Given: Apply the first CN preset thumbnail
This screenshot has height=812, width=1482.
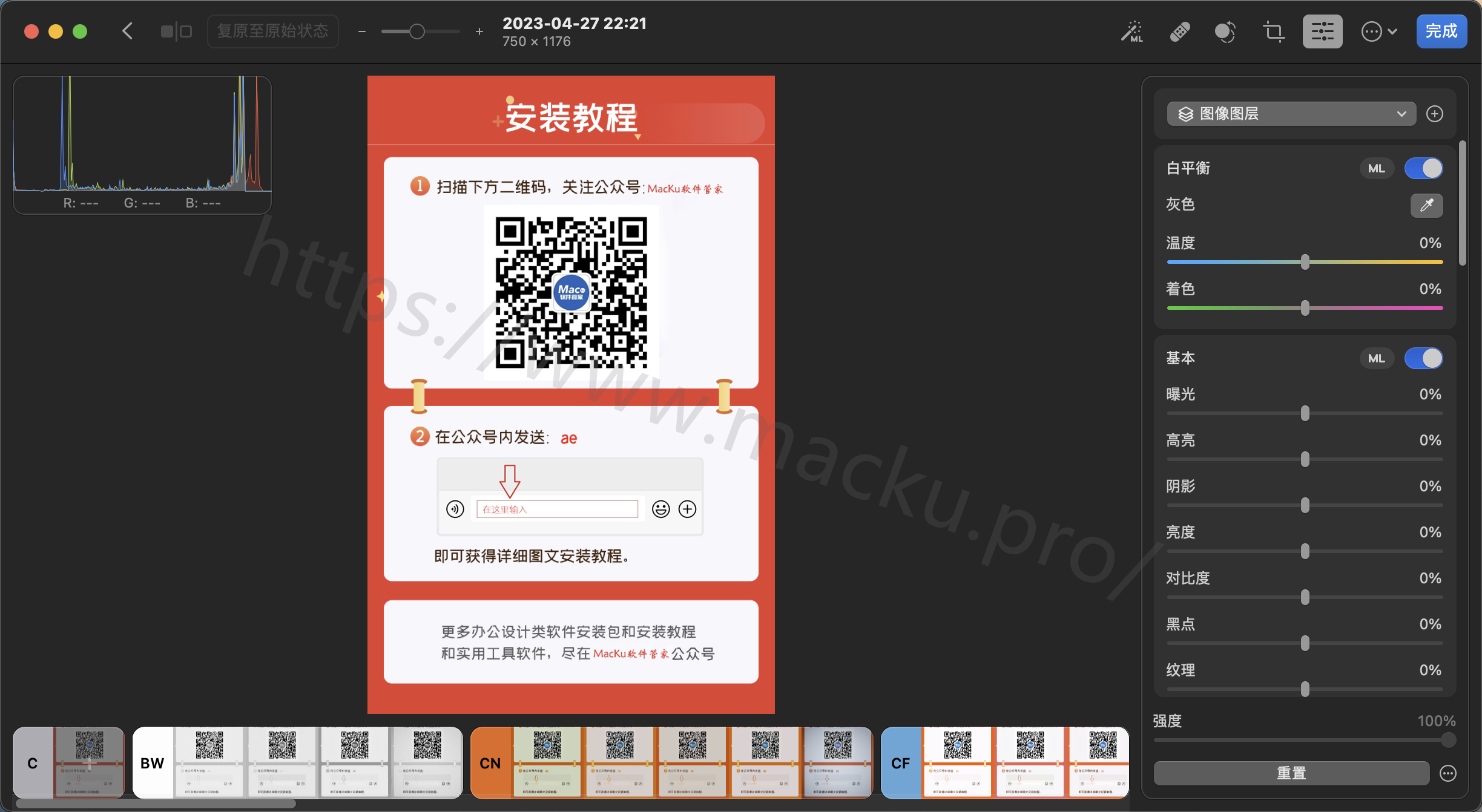Looking at the screenshot, I should click(x=547, y=763).
